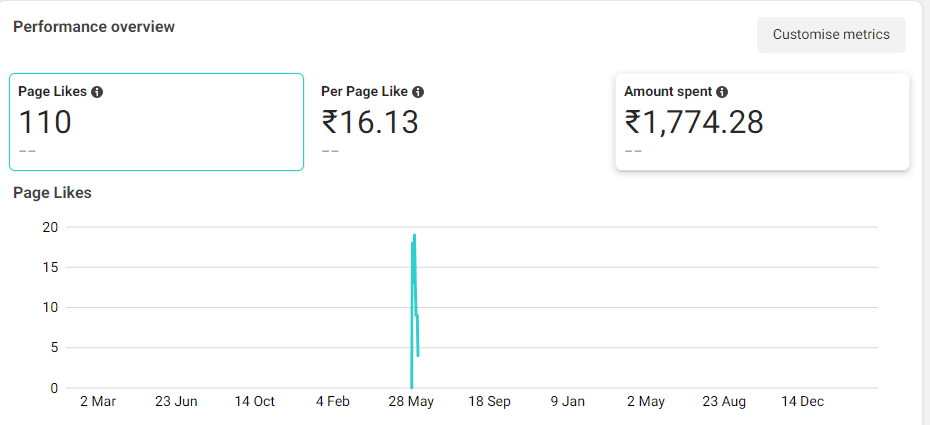Click the Customise metrics button

831,34
